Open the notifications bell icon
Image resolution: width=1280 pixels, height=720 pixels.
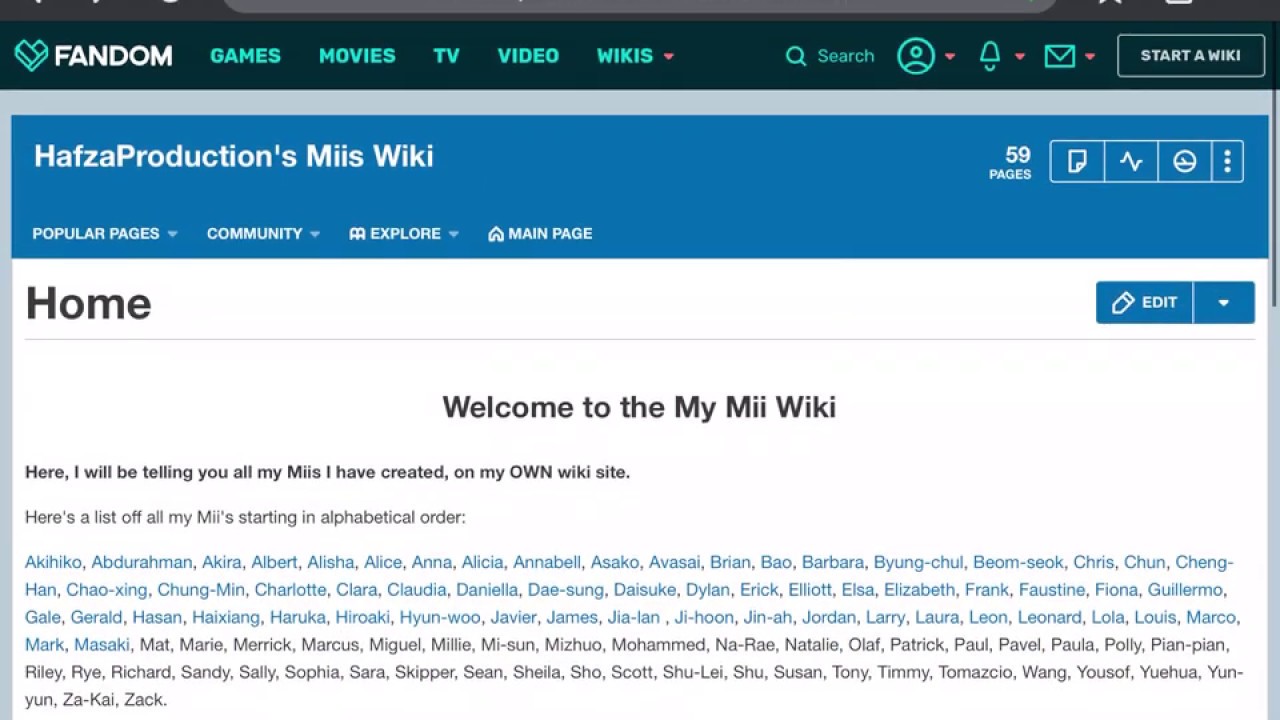pos(990,56)
